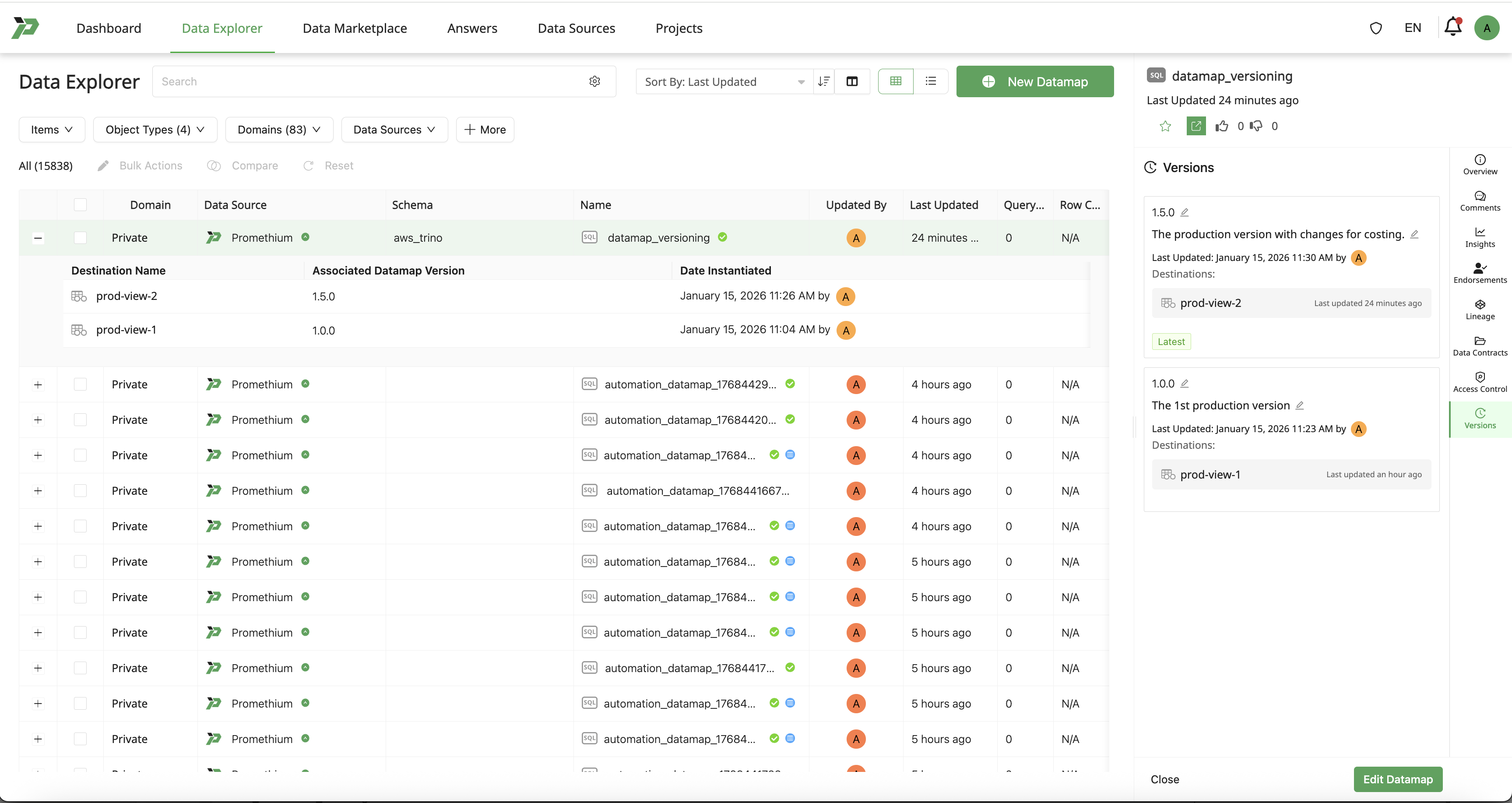Open the prod-view-2 destination link

pos(1211,303)
